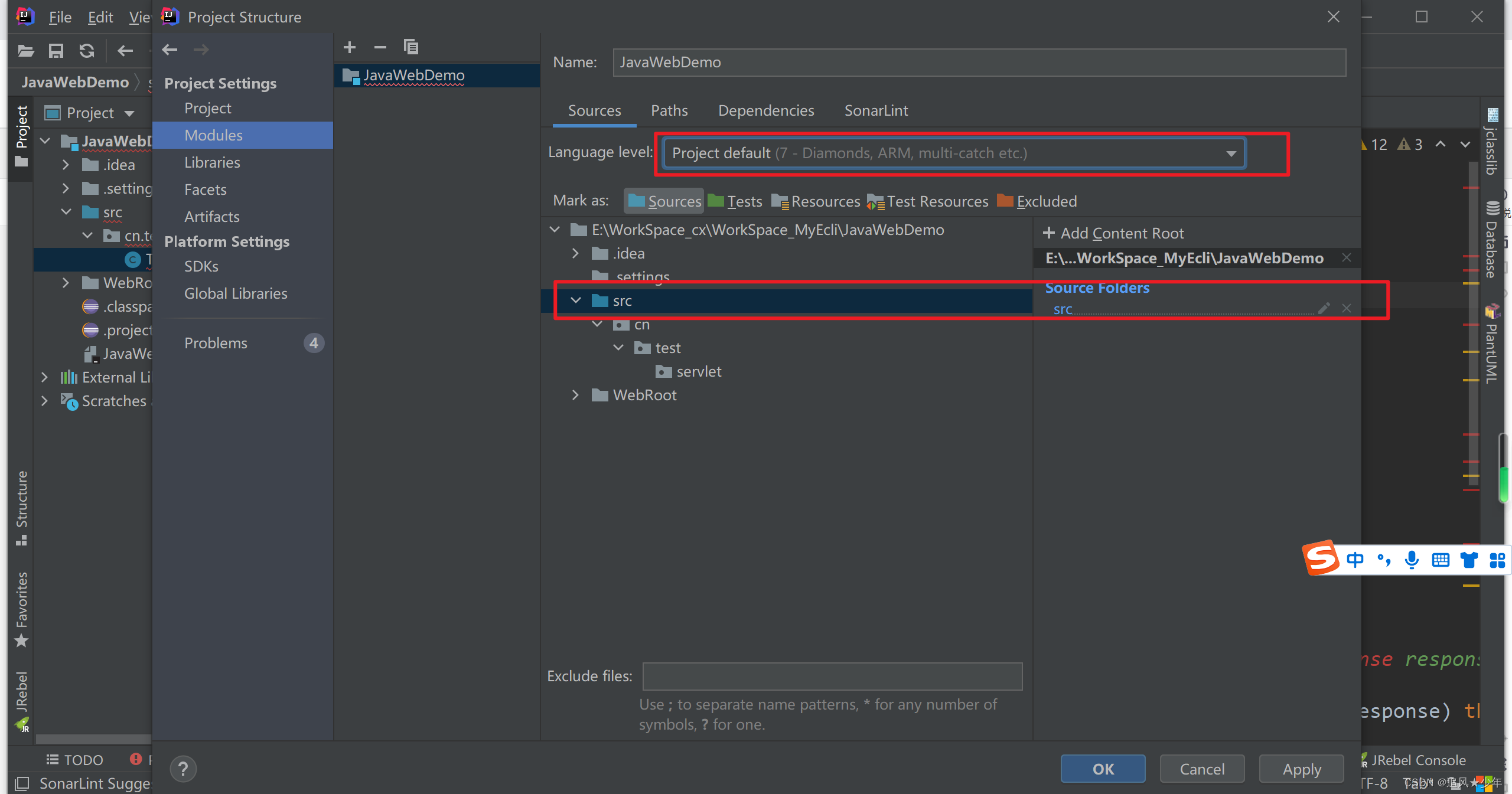Image resolution: width=1512 pixels, height=794 pixels.
Task: Expand the src folder tree item
Action: [x=576, y=300]
